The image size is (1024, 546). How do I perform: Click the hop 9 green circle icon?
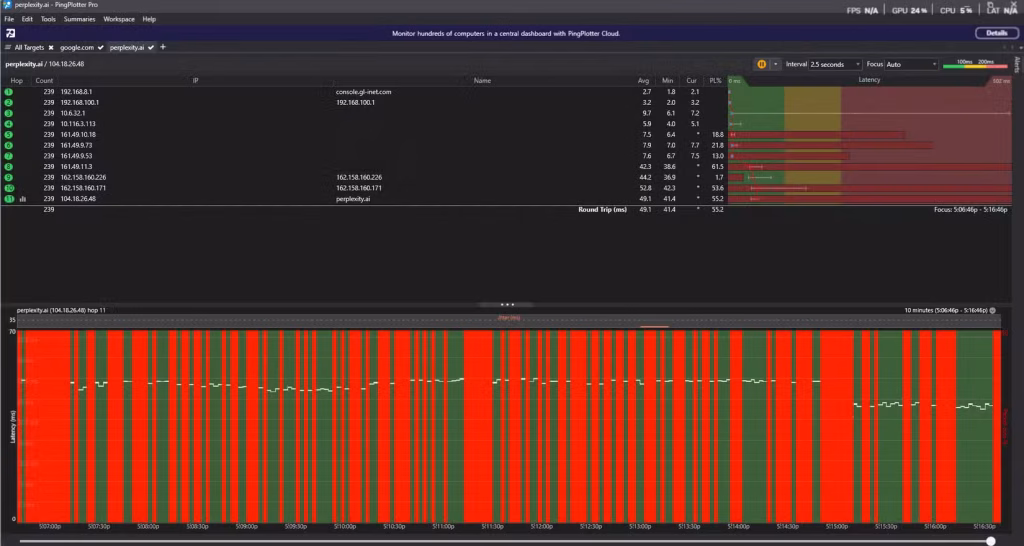tap(9, 177)
